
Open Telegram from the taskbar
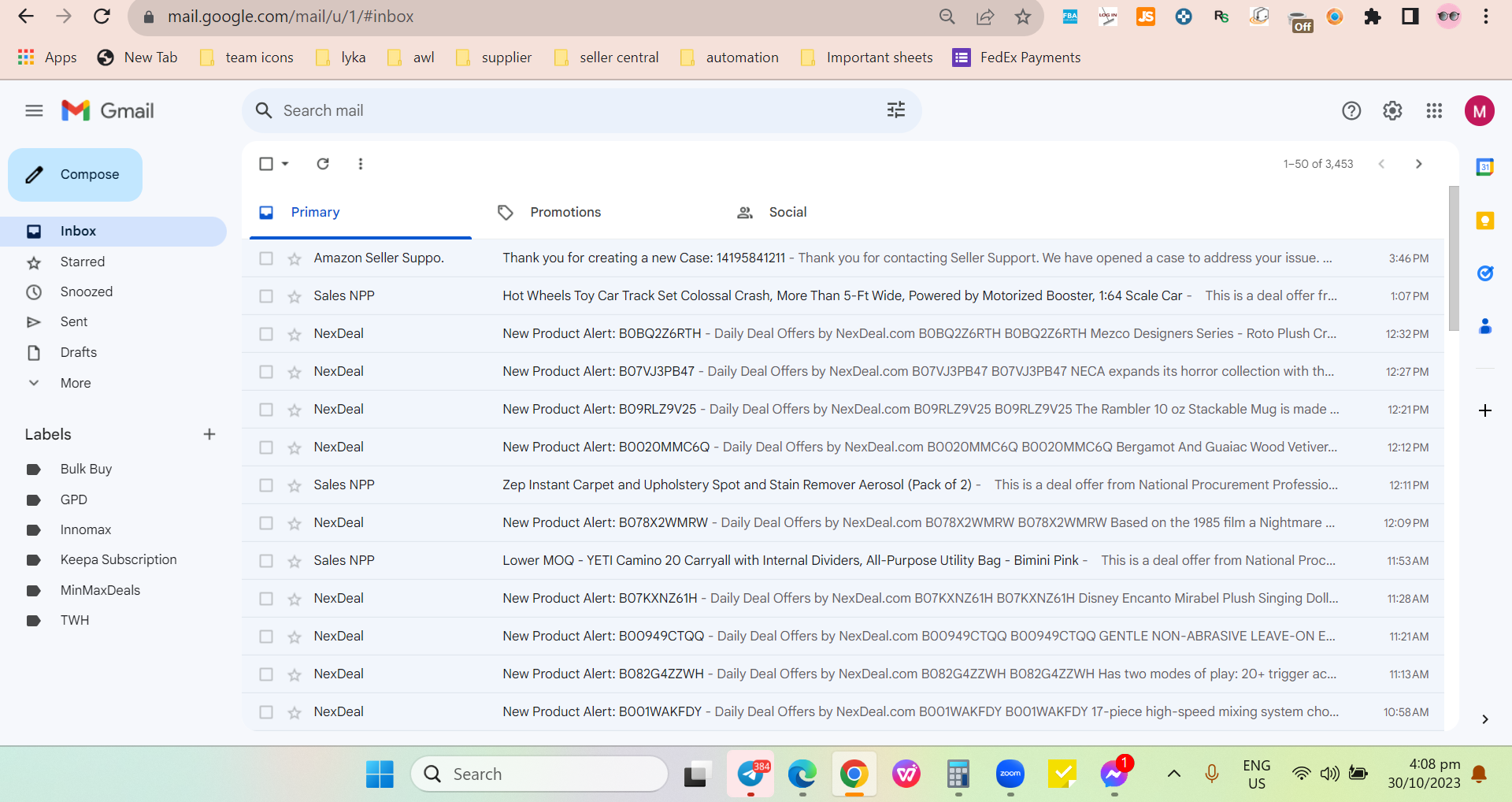[751, 774]
